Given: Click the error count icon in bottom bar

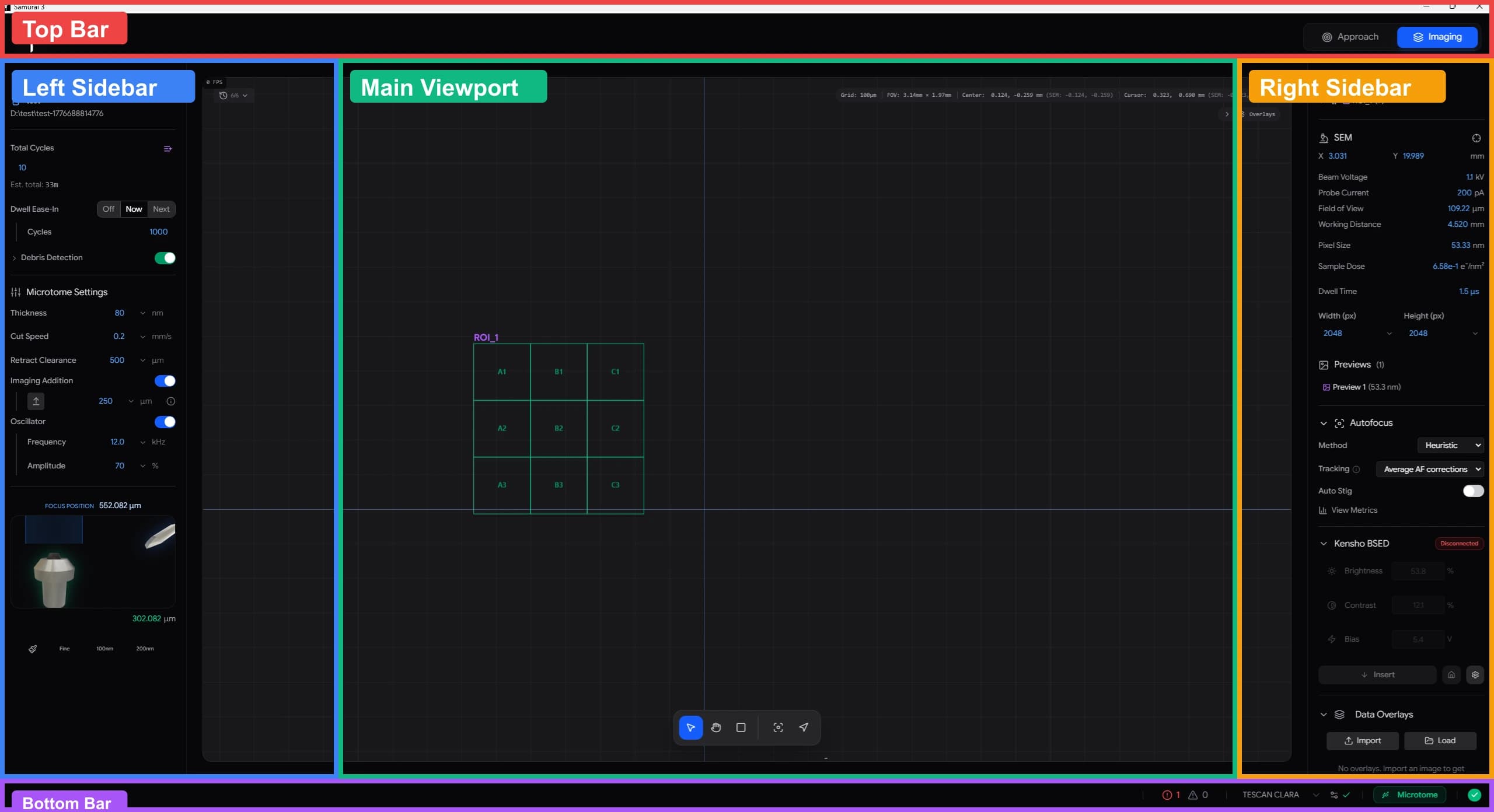Looking at the screenshot, I should [x=1168, y=794].
